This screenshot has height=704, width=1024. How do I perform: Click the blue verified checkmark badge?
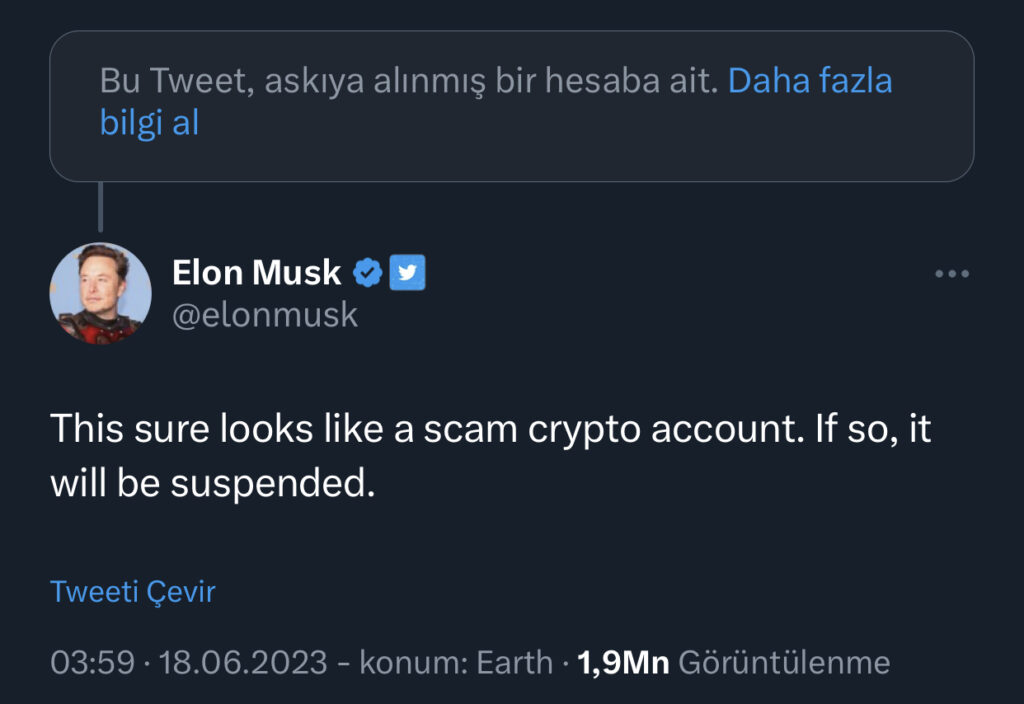click(x=368, y=272)
